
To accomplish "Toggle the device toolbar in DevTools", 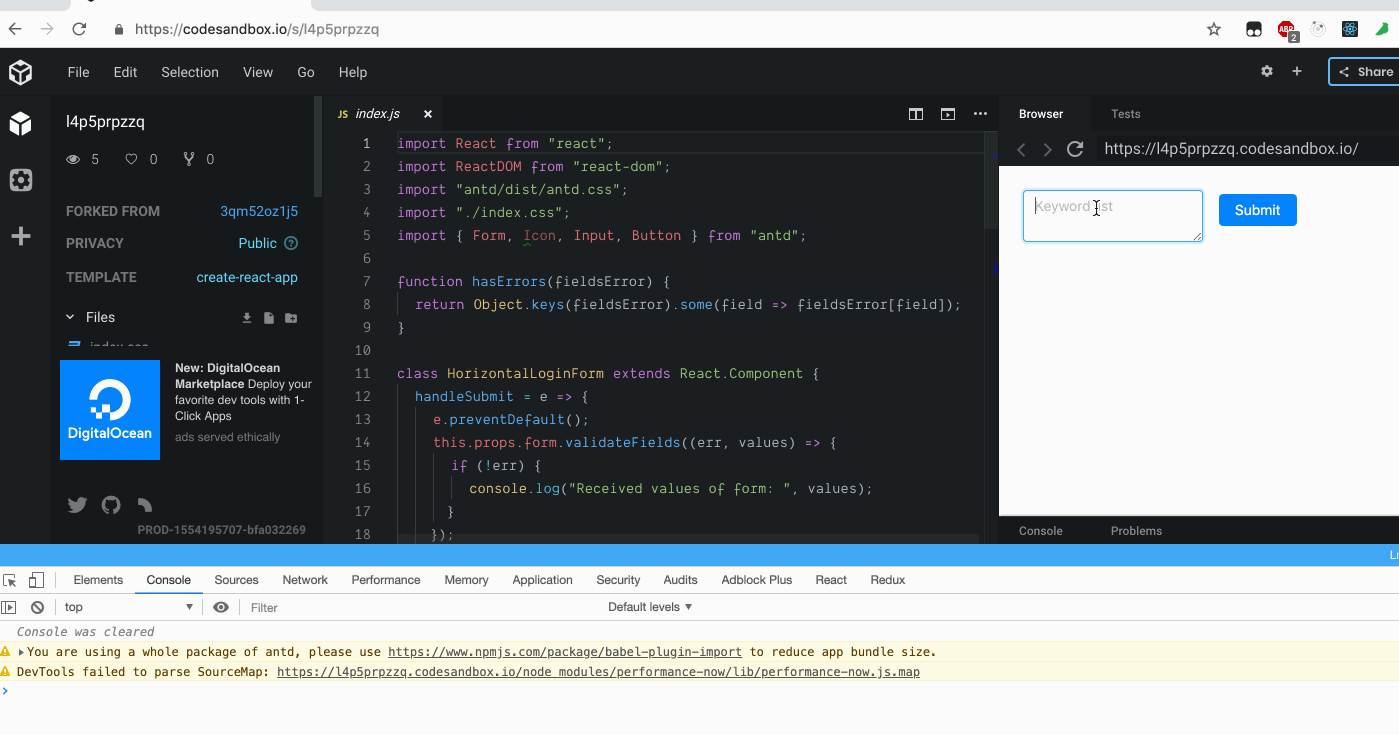I will click(35, 579).
